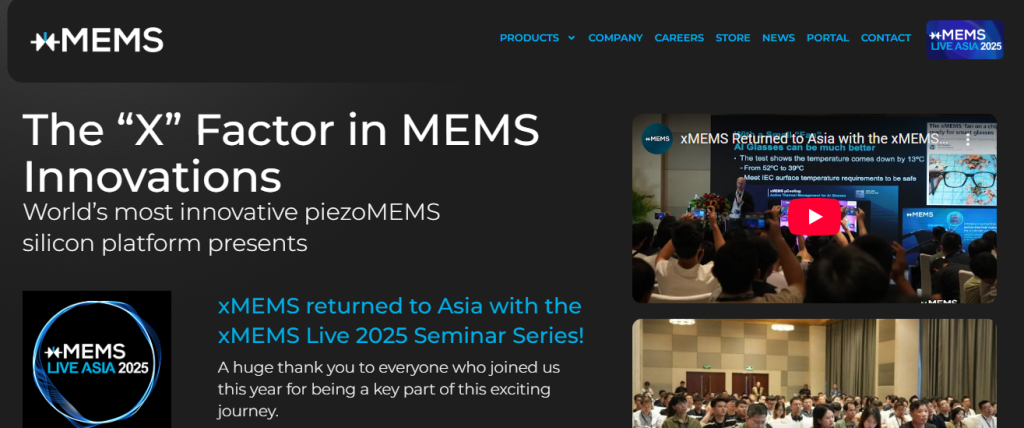
Task: Open the PORTAL link
Action: pyautogui.click(x=827, y=38)
